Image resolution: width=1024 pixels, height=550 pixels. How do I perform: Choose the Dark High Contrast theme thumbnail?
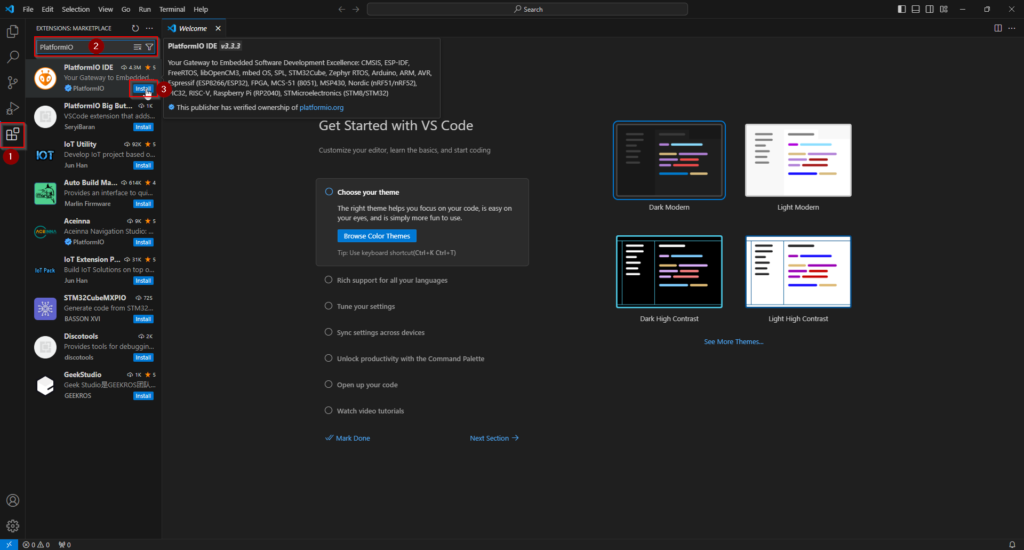point(669,272)
